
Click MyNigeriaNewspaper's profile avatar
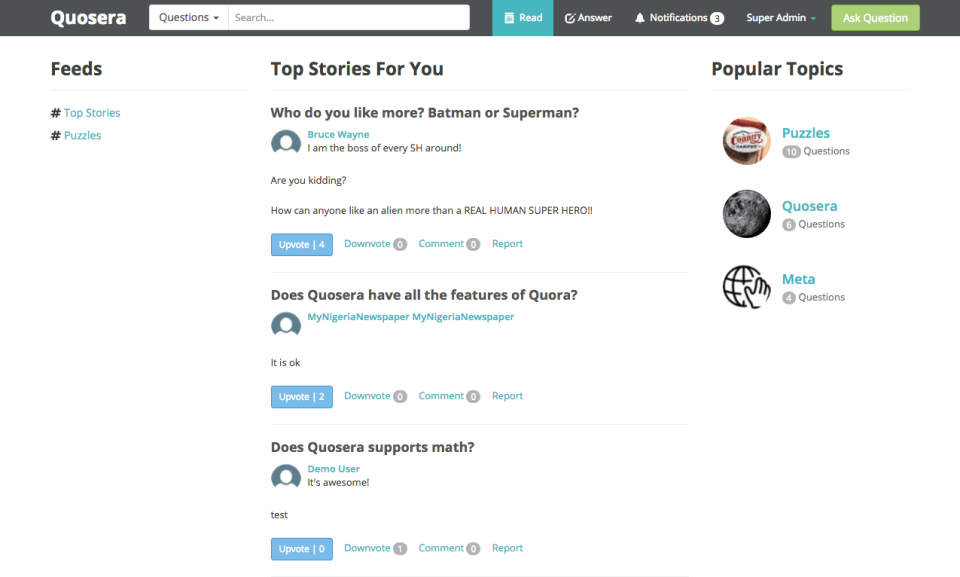pyautogui.click(x=285, y=324)
